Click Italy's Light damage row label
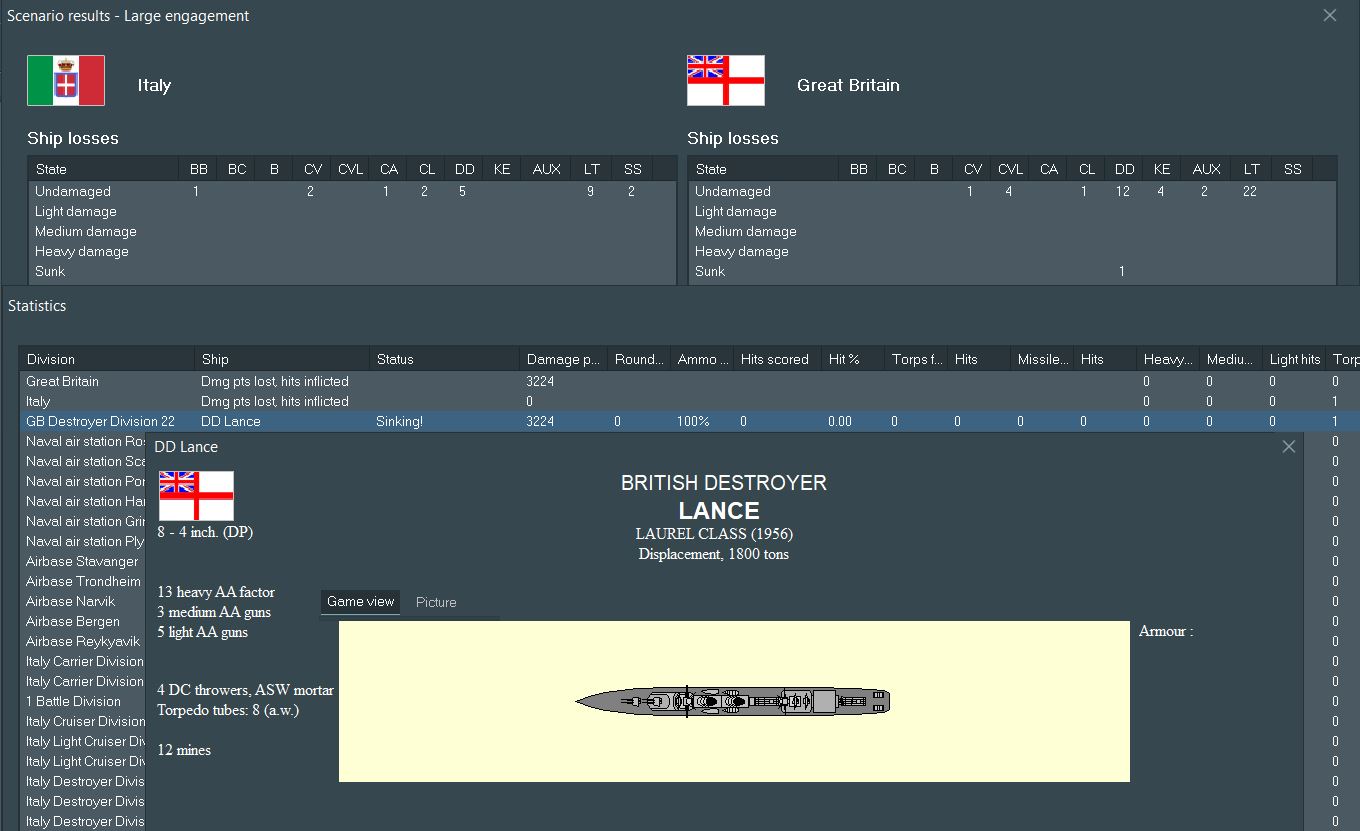 [x=76, y=211]
